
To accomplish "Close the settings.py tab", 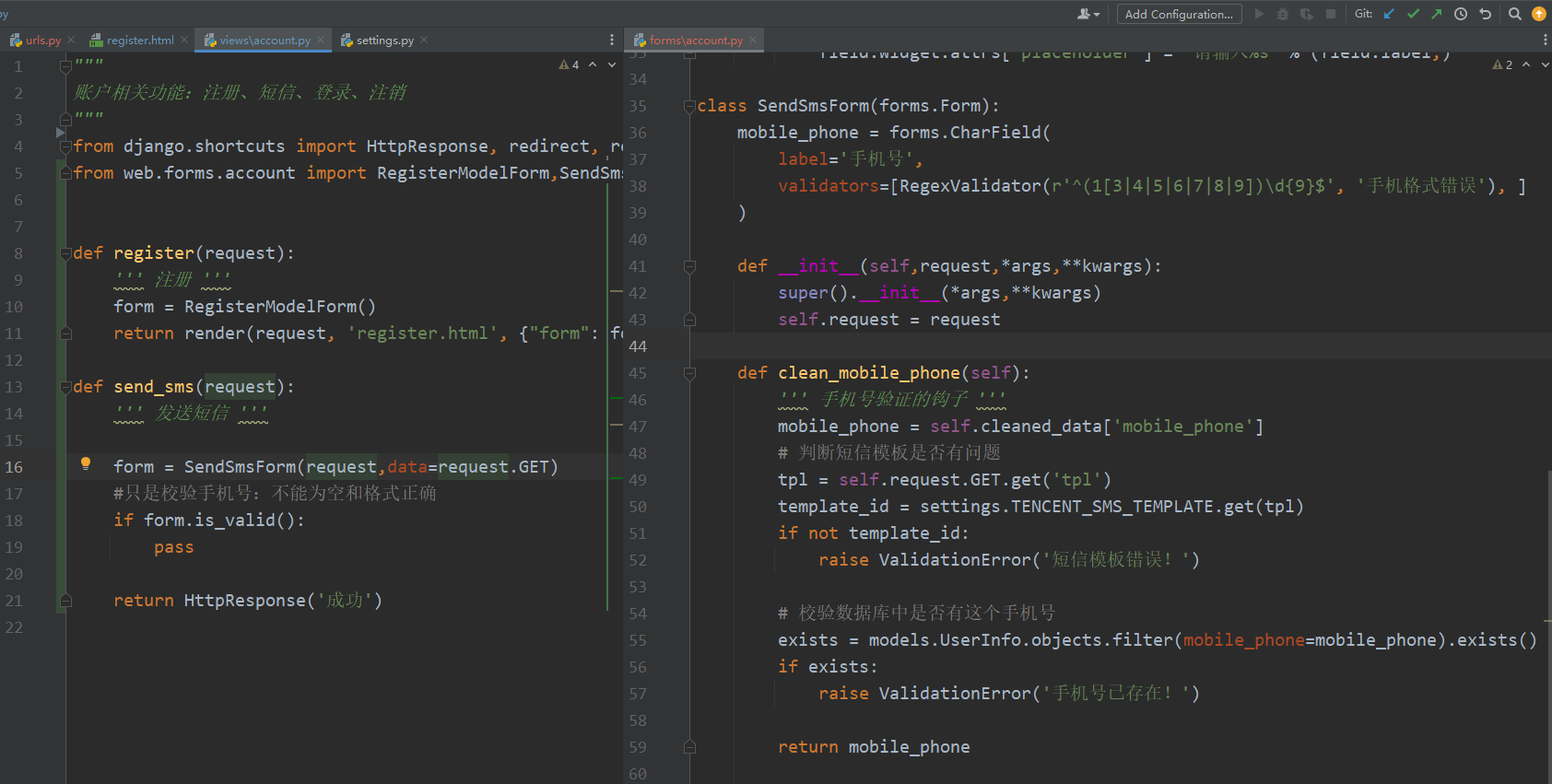I will [x=424, y=40].
